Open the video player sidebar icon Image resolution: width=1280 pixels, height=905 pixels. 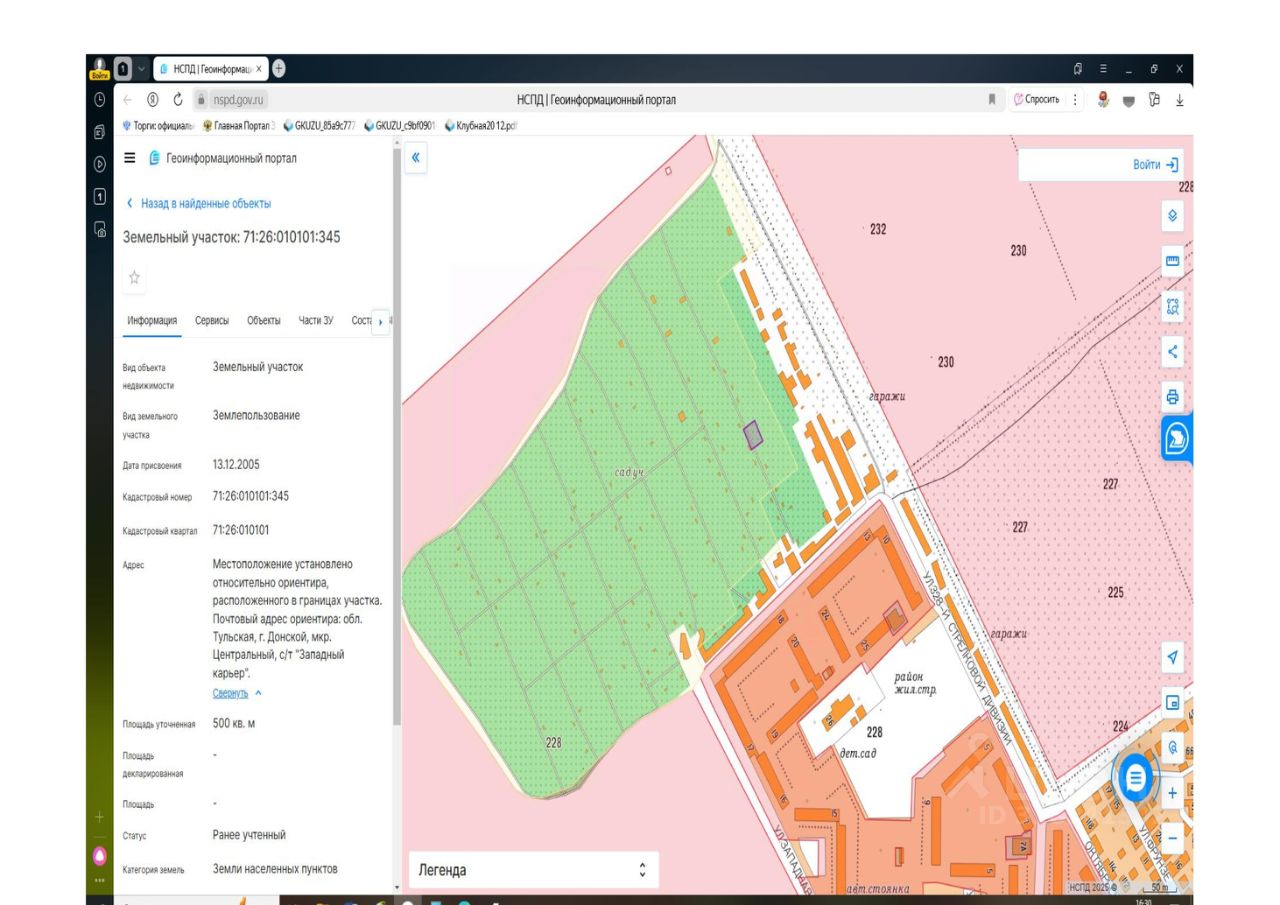click(99, 164)
